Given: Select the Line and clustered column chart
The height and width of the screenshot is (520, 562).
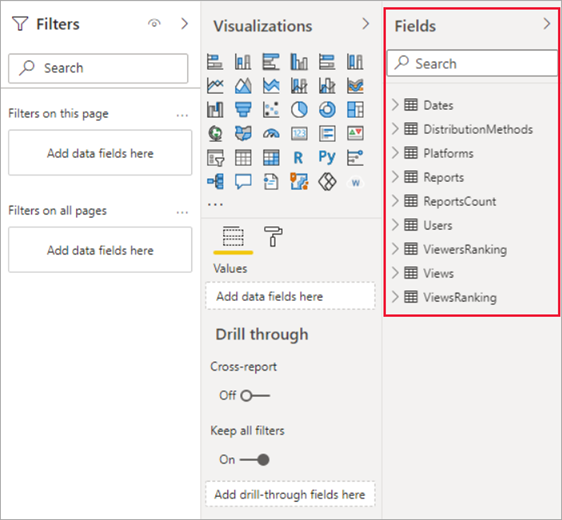Looking at the screenshot, I should pyautogui.click(x=327, y=86).
